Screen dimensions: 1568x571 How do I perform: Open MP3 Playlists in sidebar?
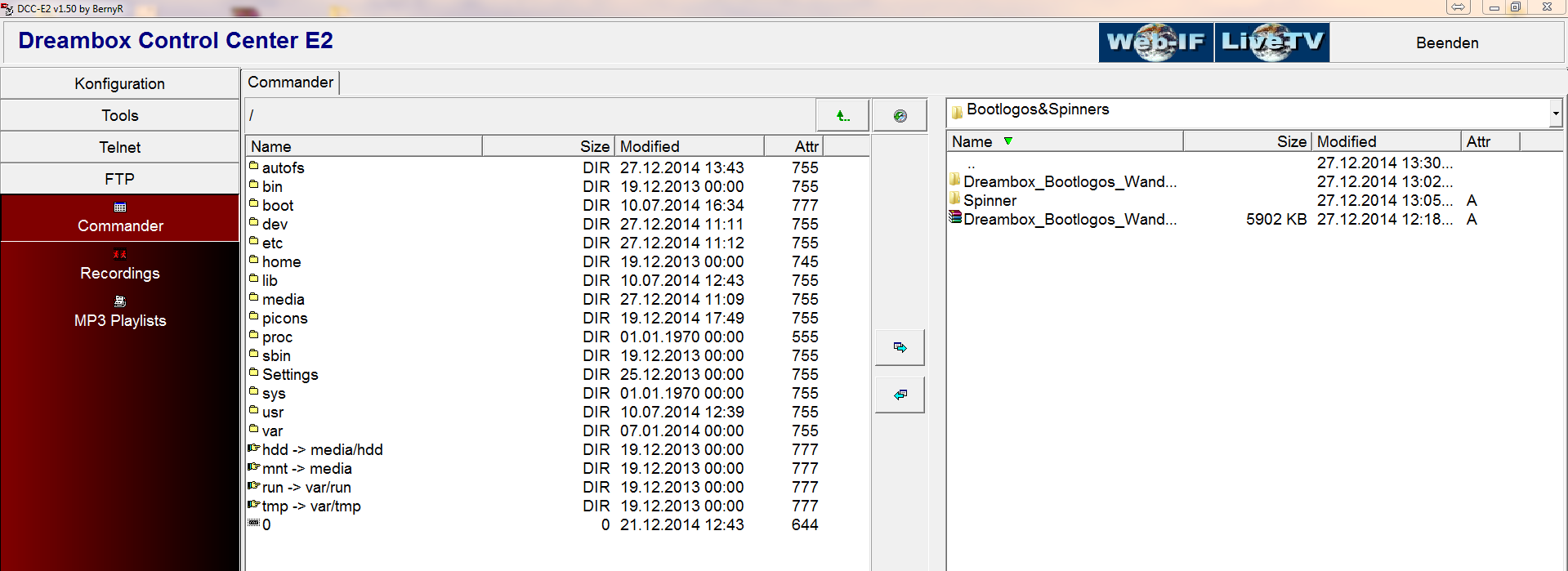[x=120, y=314]
